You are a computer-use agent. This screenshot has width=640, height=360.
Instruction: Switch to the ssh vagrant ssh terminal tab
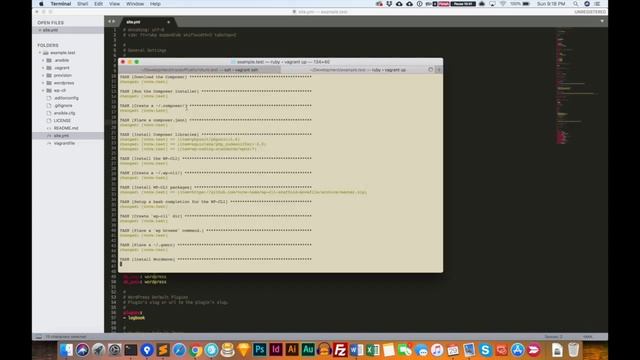pyautogui.click(x=200, y=70)
